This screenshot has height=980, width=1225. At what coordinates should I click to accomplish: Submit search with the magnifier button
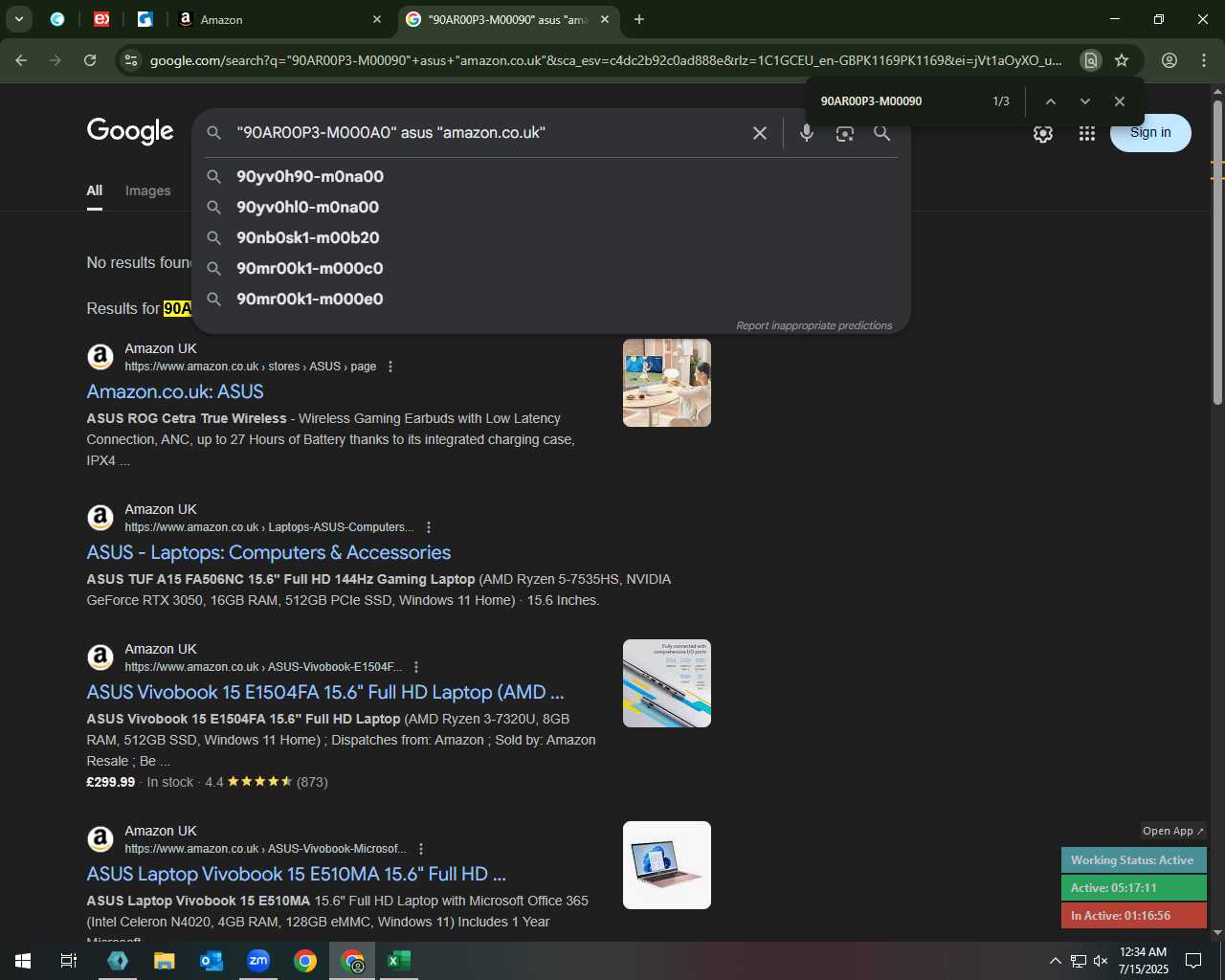[x=882, y=133]
